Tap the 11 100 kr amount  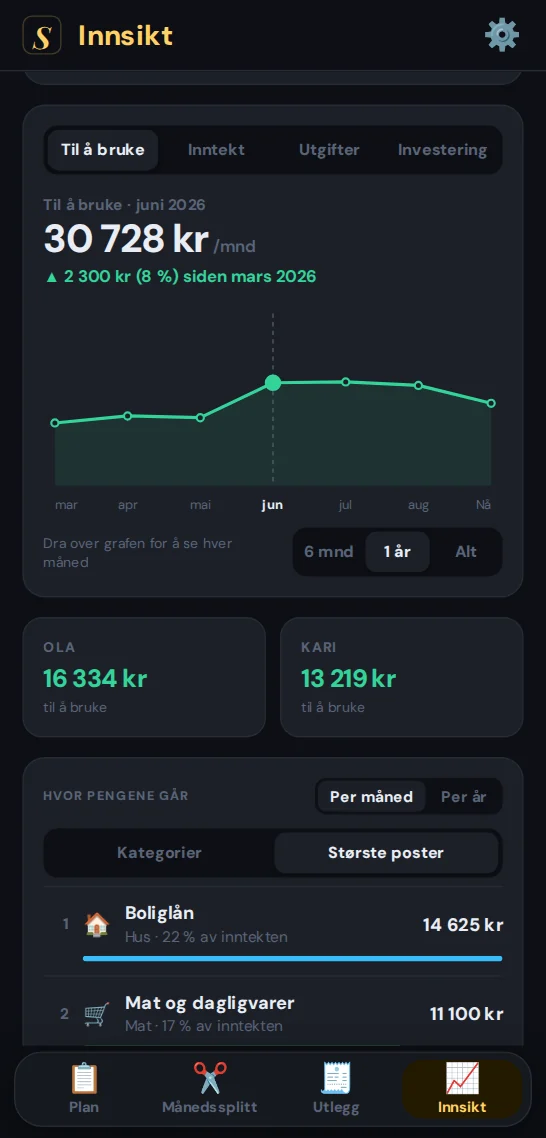[x=467, y=1014]
